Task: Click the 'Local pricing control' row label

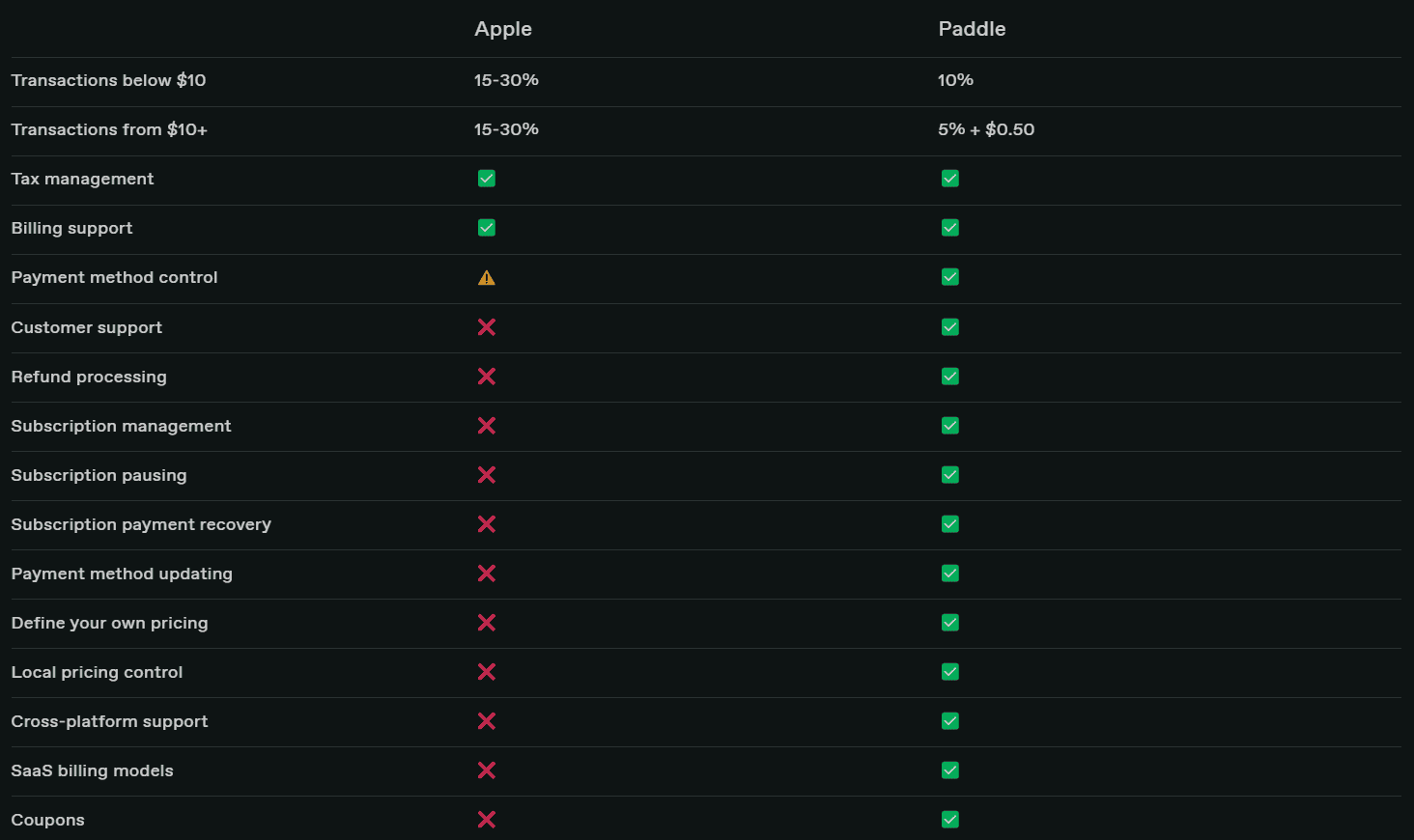Action: [97, 673]
